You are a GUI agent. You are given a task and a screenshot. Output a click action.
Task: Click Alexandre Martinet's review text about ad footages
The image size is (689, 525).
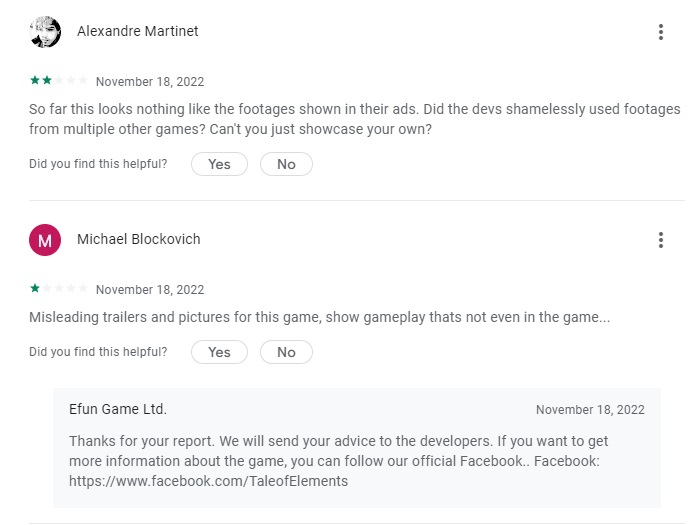click(x=354, y=119)
